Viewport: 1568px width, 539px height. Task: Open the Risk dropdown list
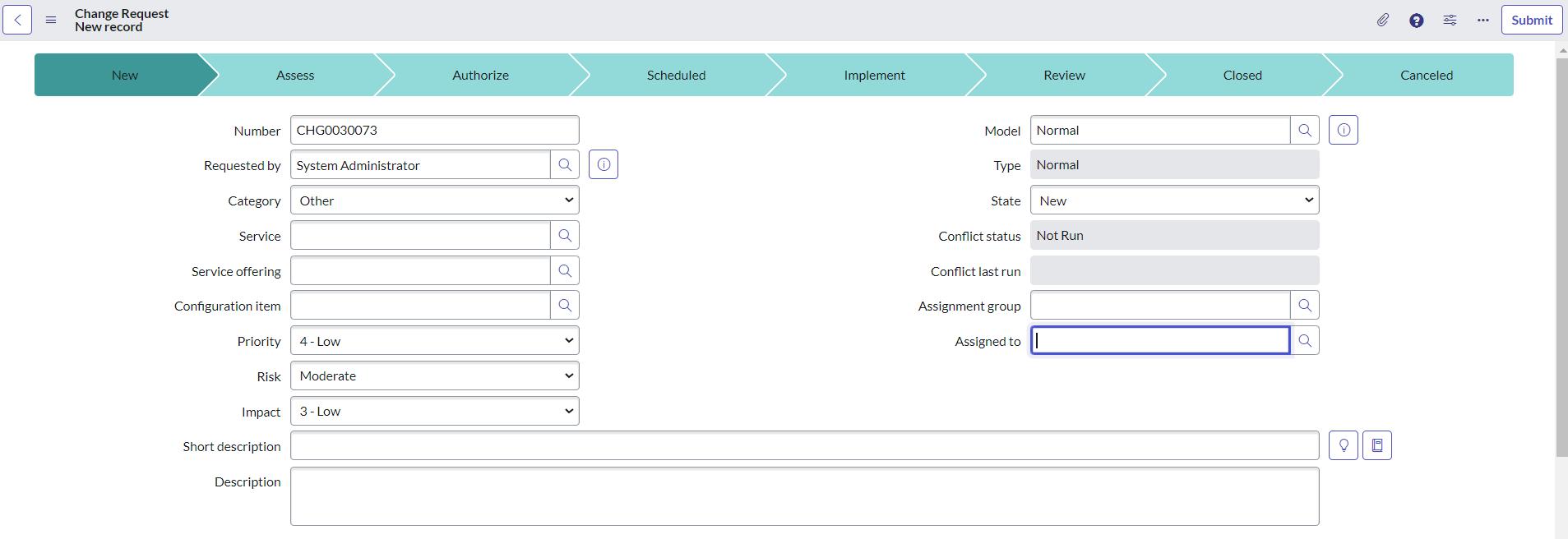(434, 376)
